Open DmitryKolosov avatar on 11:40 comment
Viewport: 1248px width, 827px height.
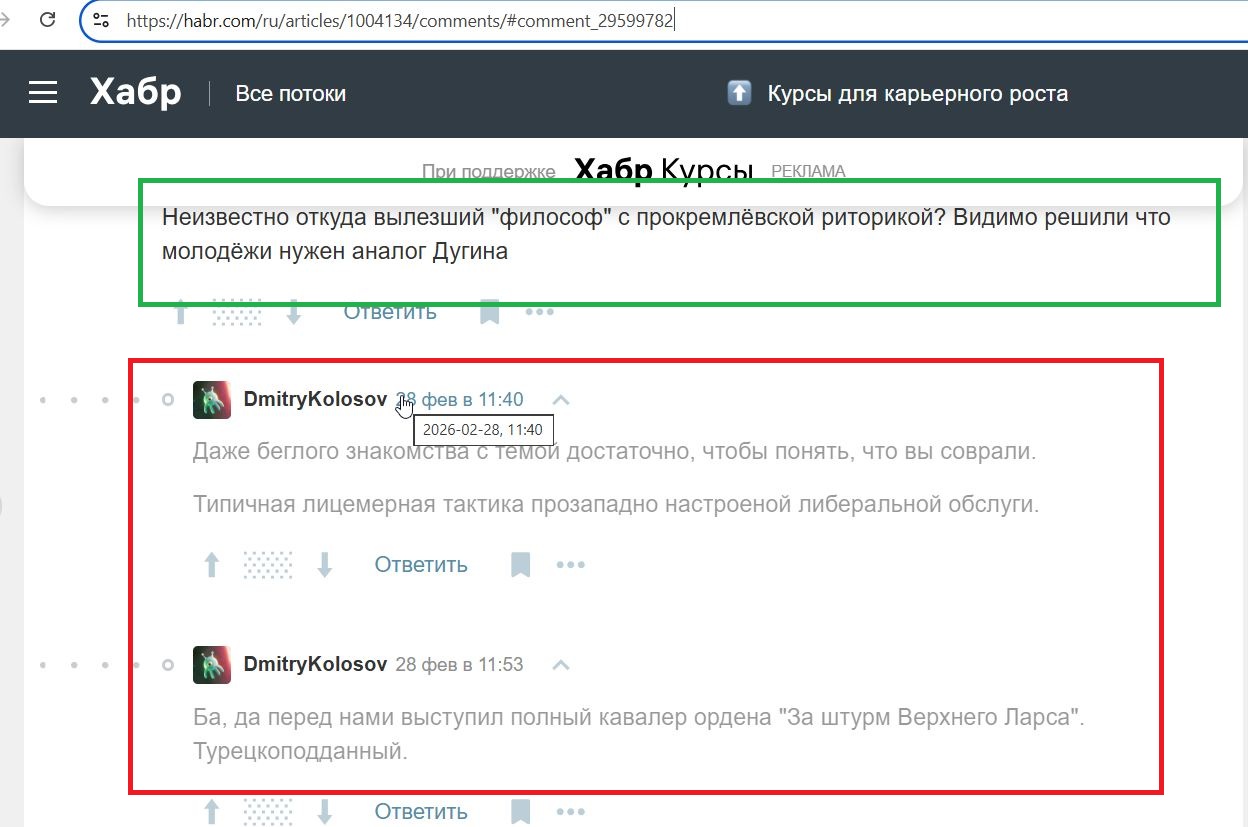(212, 400)
